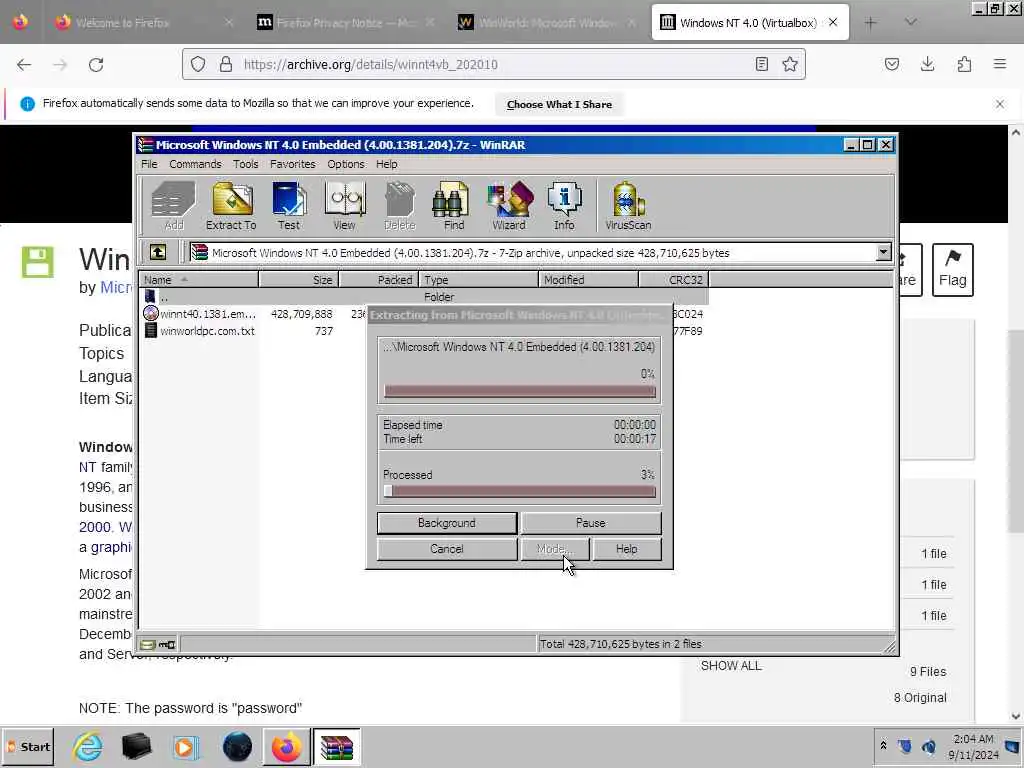The width and height of the screenshot is (1024, 768).
Task: Open WinRAR Favorites menu
Action: click(293, 164)
